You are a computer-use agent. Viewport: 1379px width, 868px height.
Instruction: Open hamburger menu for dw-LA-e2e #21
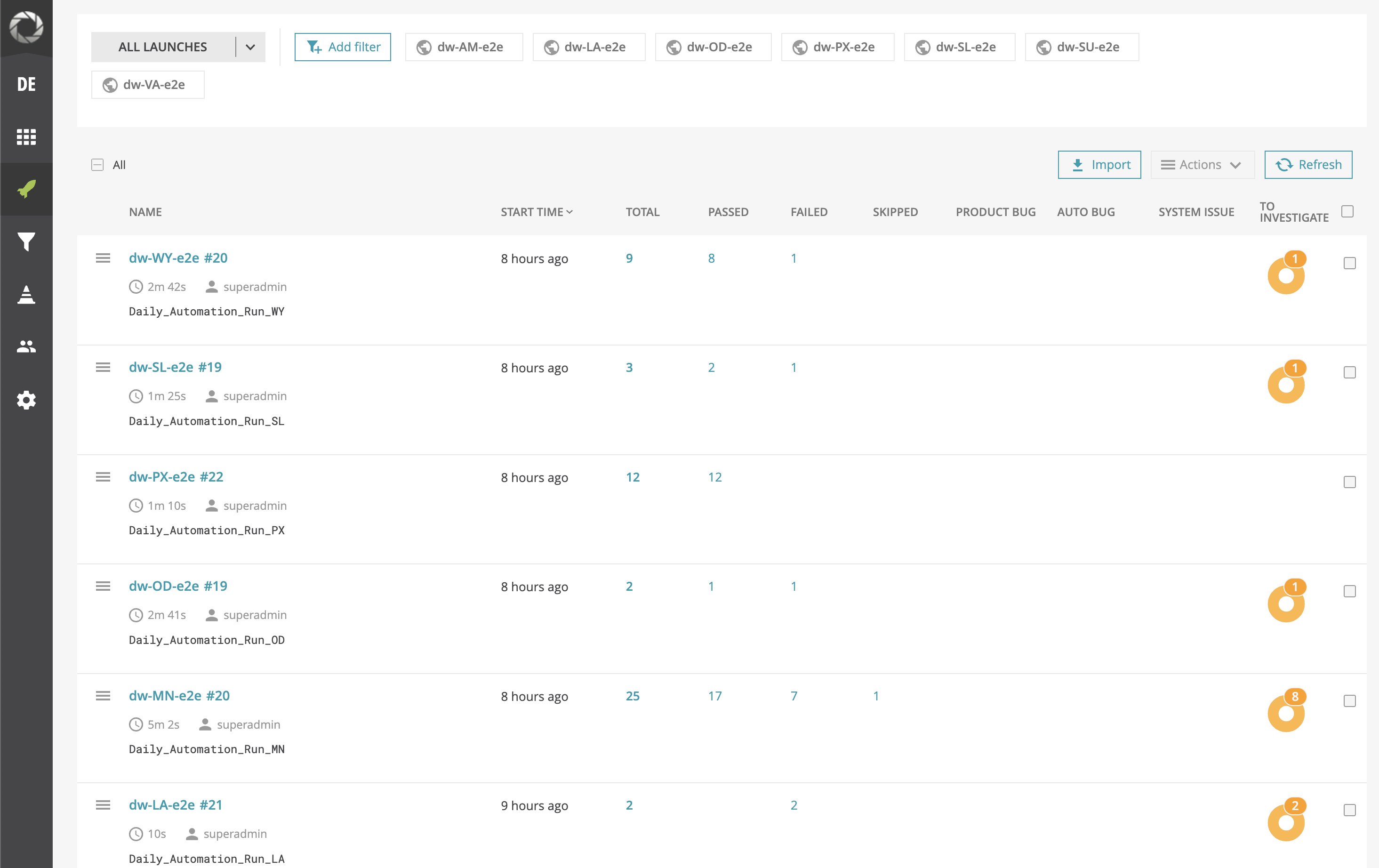tap(103, 805)
